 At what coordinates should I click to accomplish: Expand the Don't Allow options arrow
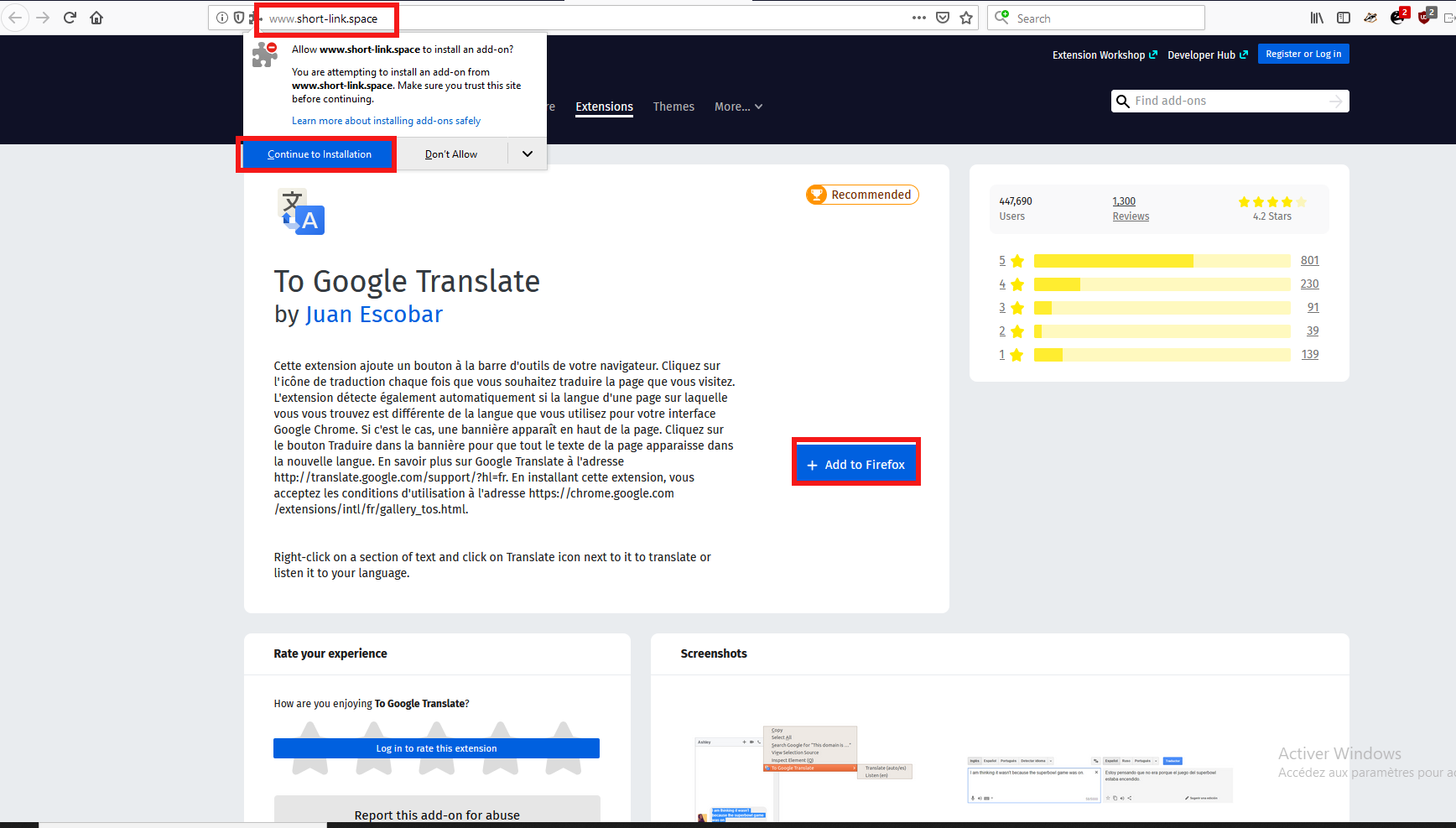(x=528, y=154)
